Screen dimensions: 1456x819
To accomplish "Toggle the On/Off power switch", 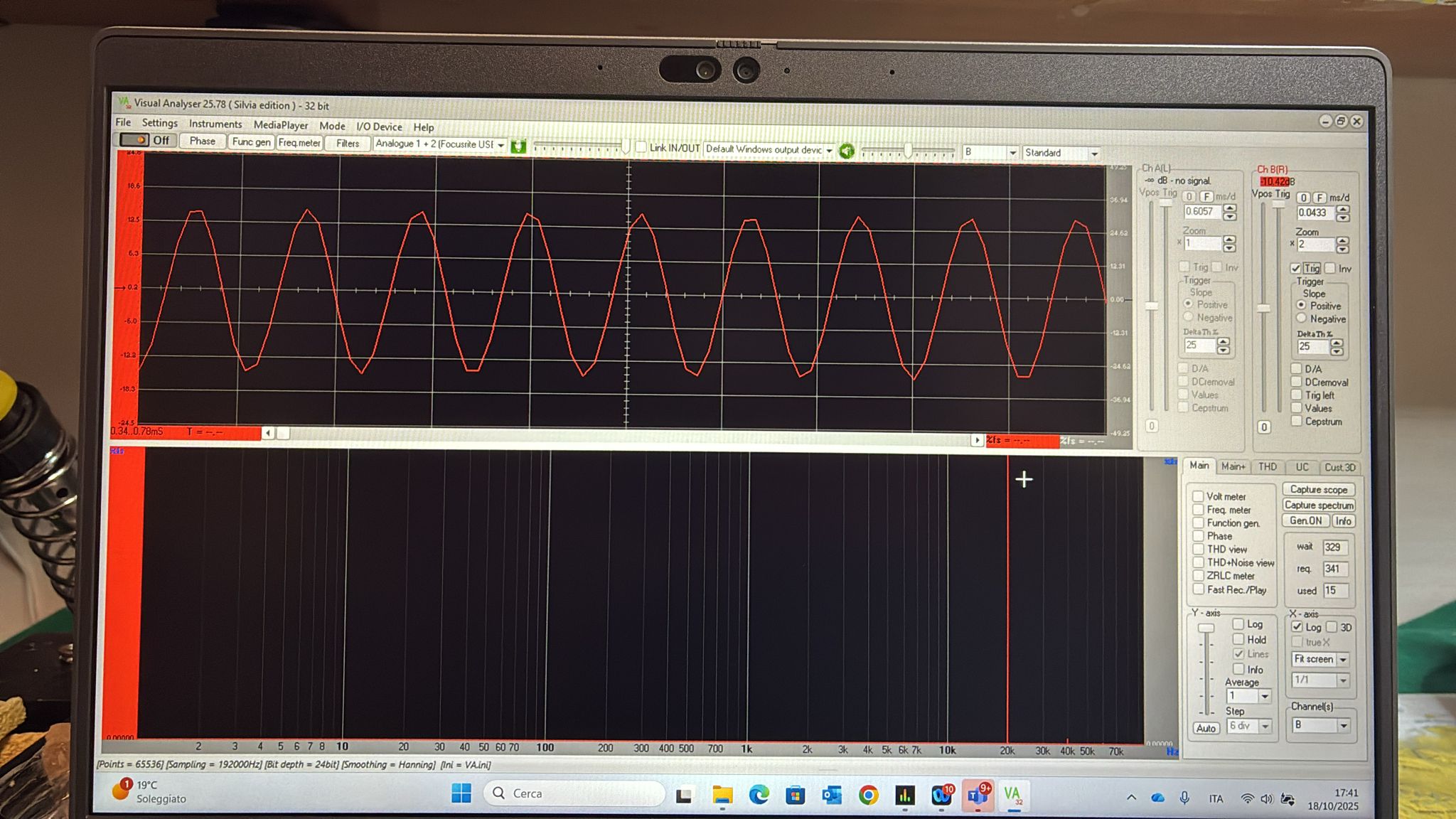I will tap(134, 140).
